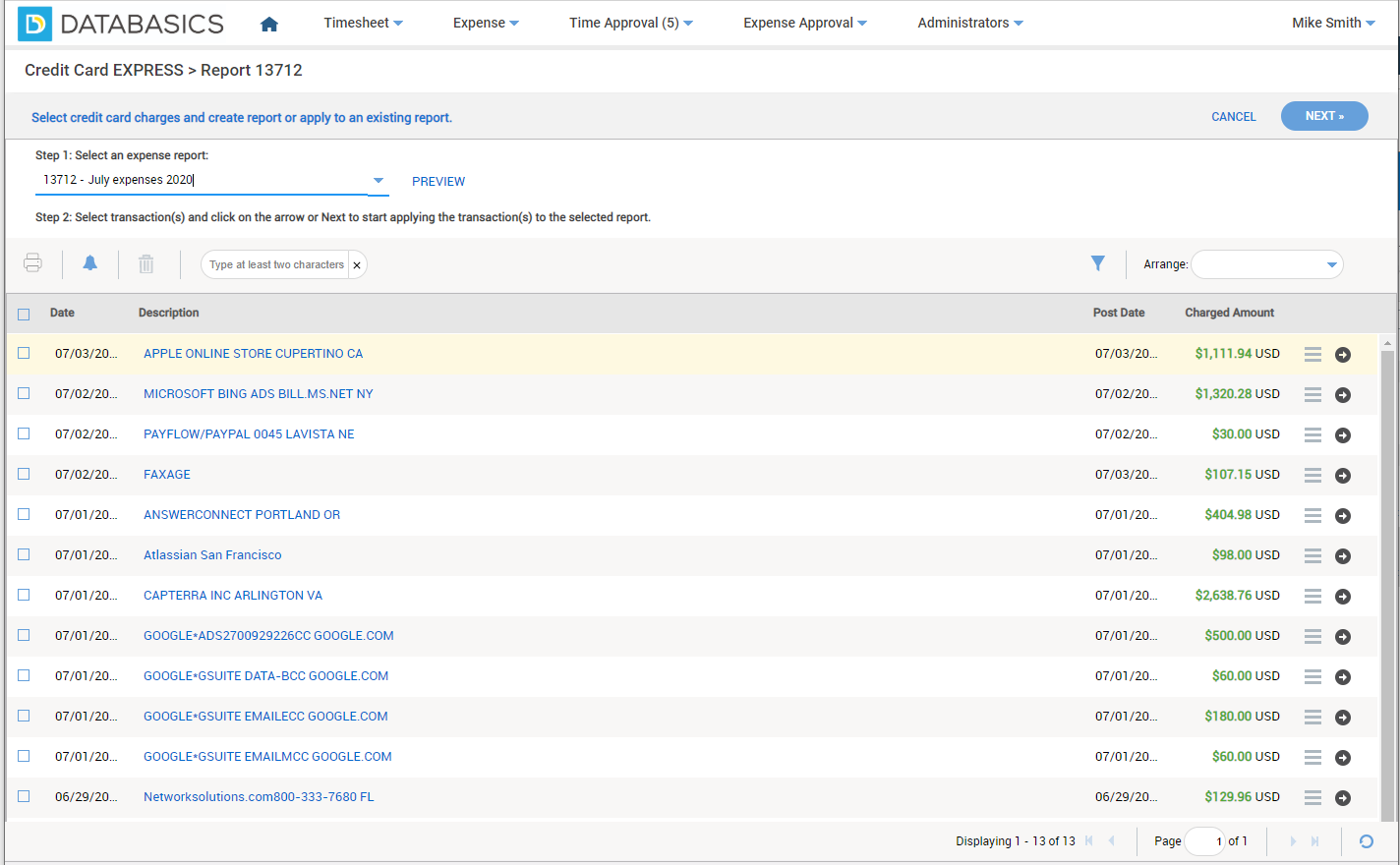Refresh the transaction grid

tap(1366, 841)
